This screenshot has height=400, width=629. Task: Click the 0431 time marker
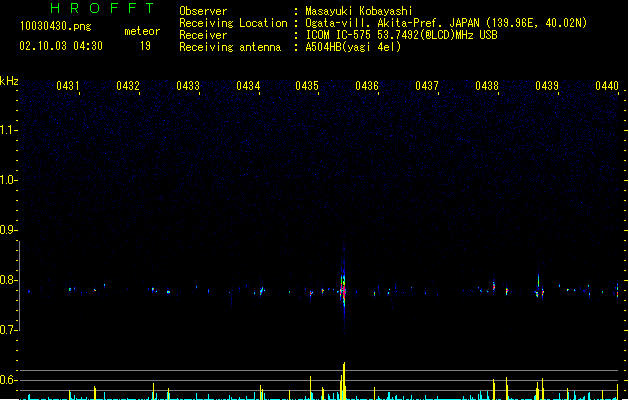pyautogui.click(x=68, y=86)
